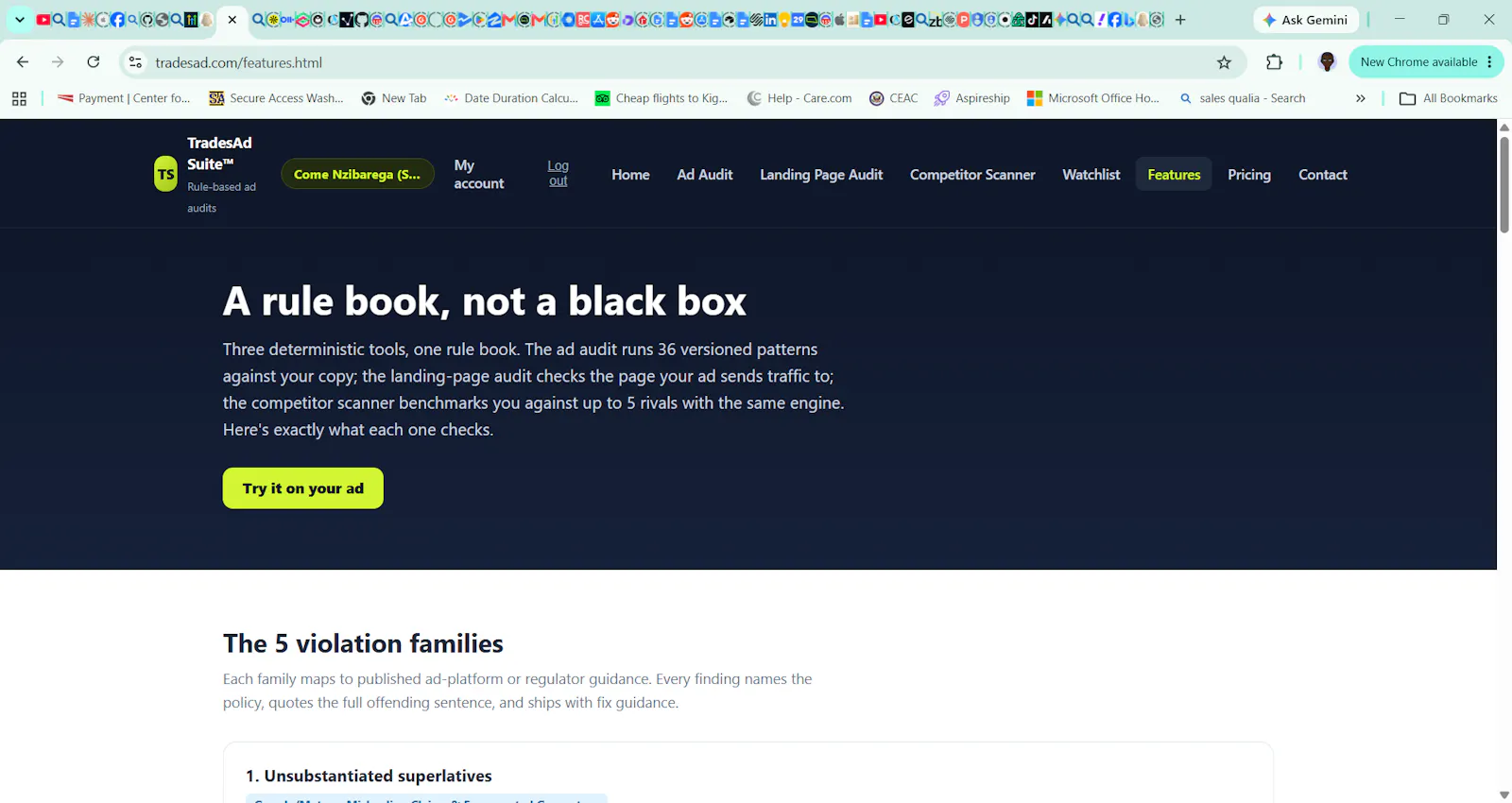The image size is (1512, 803).
Task: Open the Extensions puzzle icon
Action: point(1274,62)
